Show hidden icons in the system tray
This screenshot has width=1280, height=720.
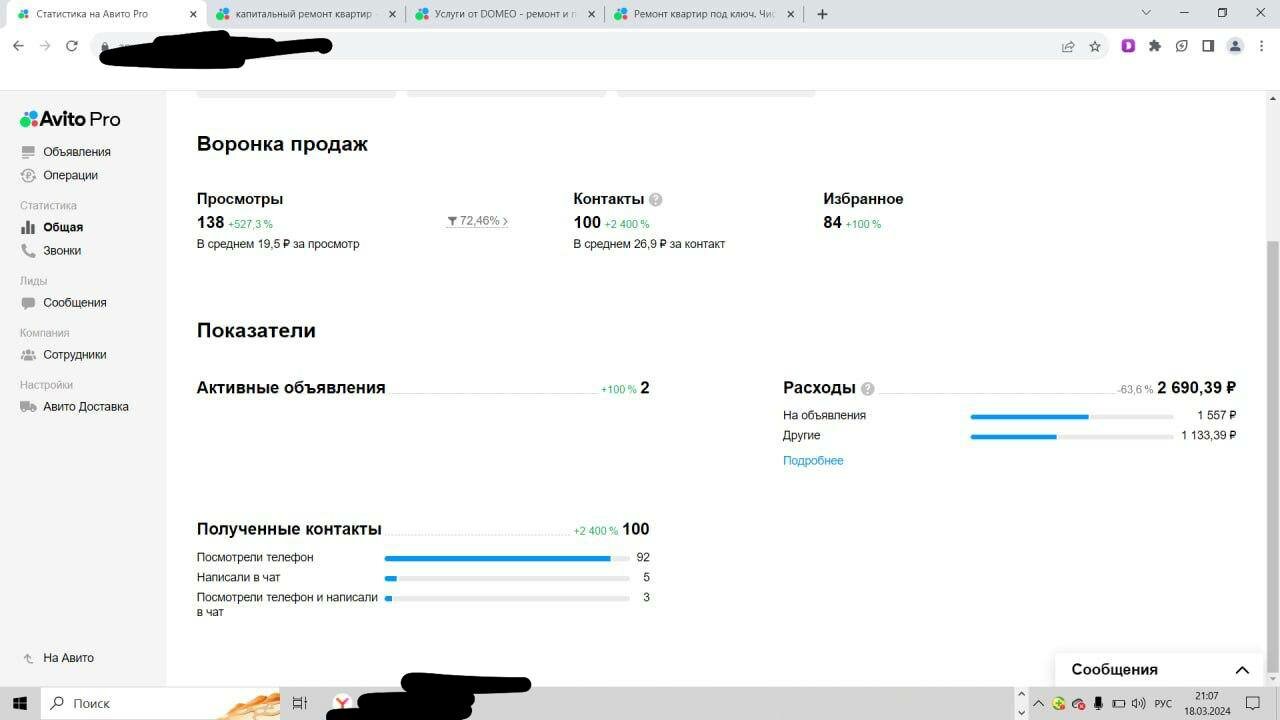click(x=1038, y=703)
